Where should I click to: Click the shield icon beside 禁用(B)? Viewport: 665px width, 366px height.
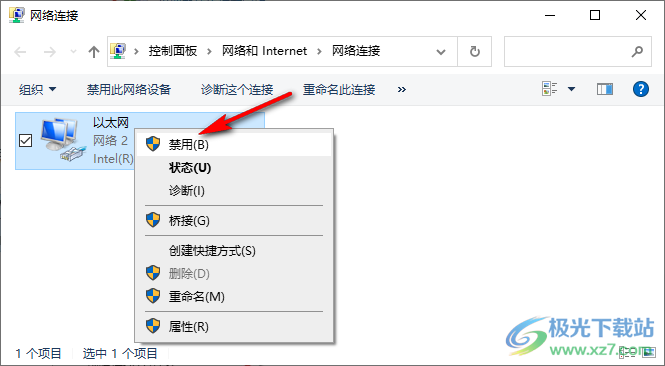click(x=153, y=144)
